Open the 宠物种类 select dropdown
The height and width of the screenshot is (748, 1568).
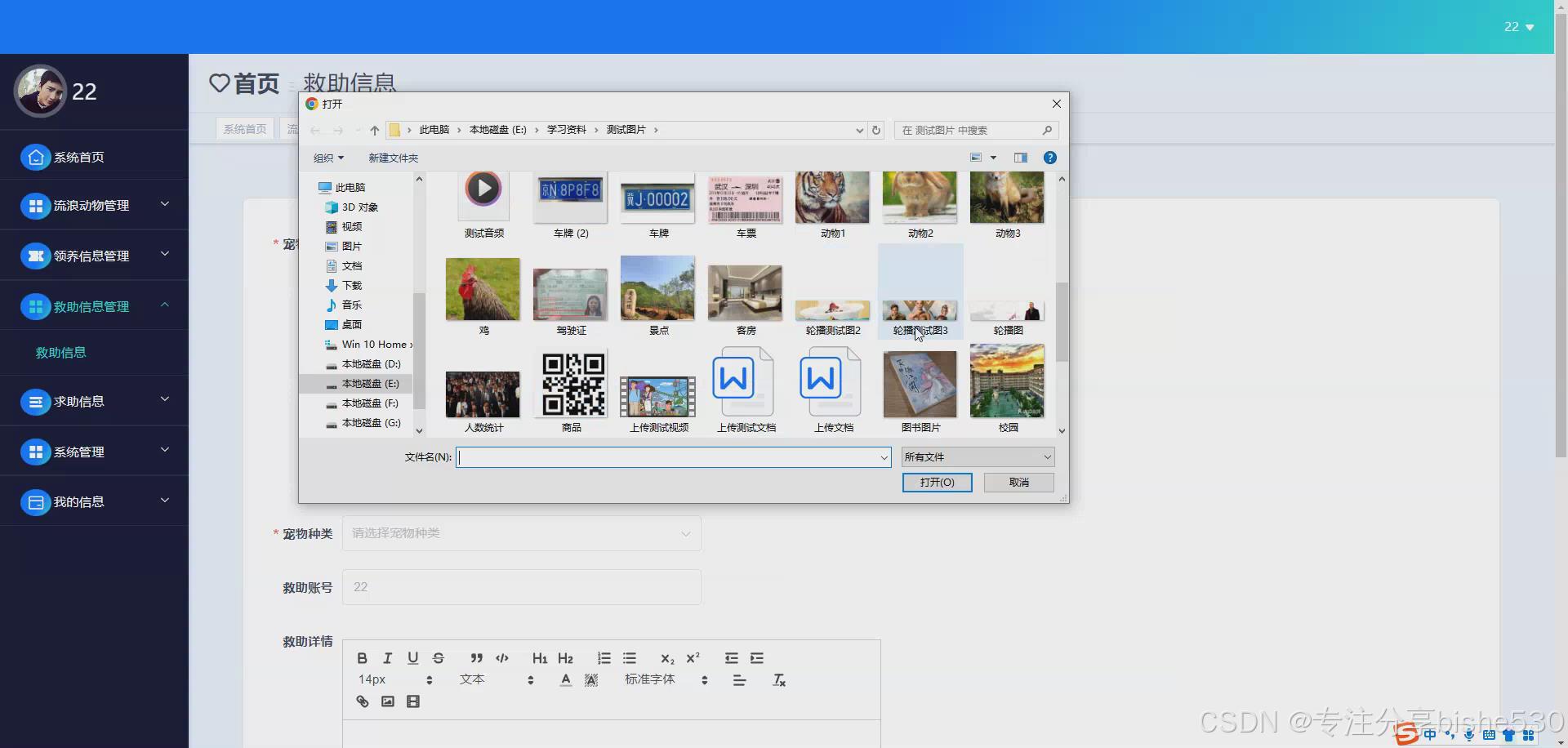(x=521, y=533)
